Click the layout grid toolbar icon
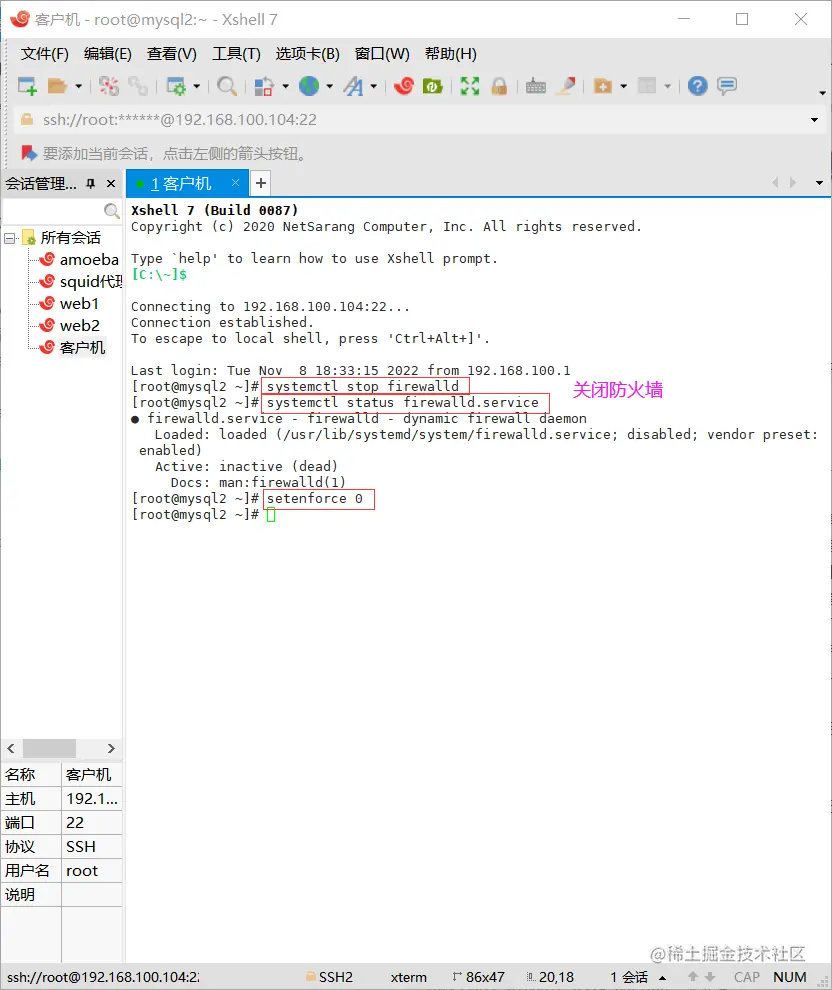Viewport: 832px width, 990px height. pos(647,86)
